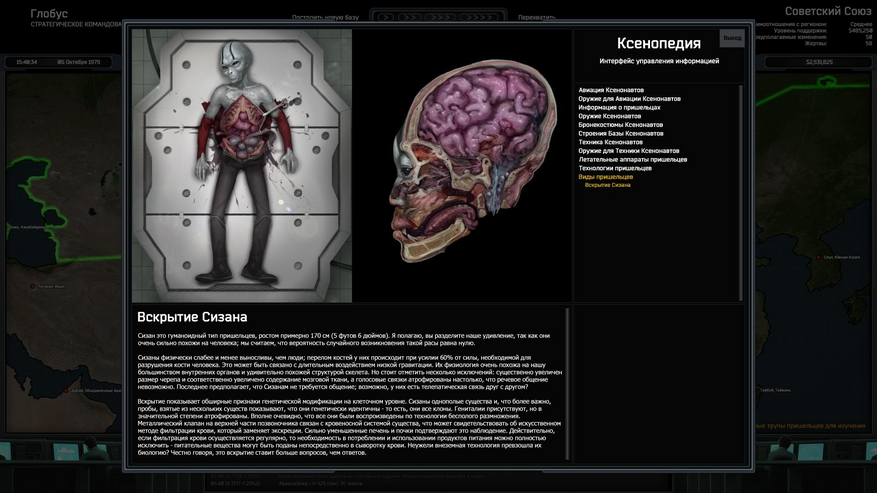Screen dimensions: 877x493
Task: Click the Ксенопедия panel title
Action: coord(658,43)
